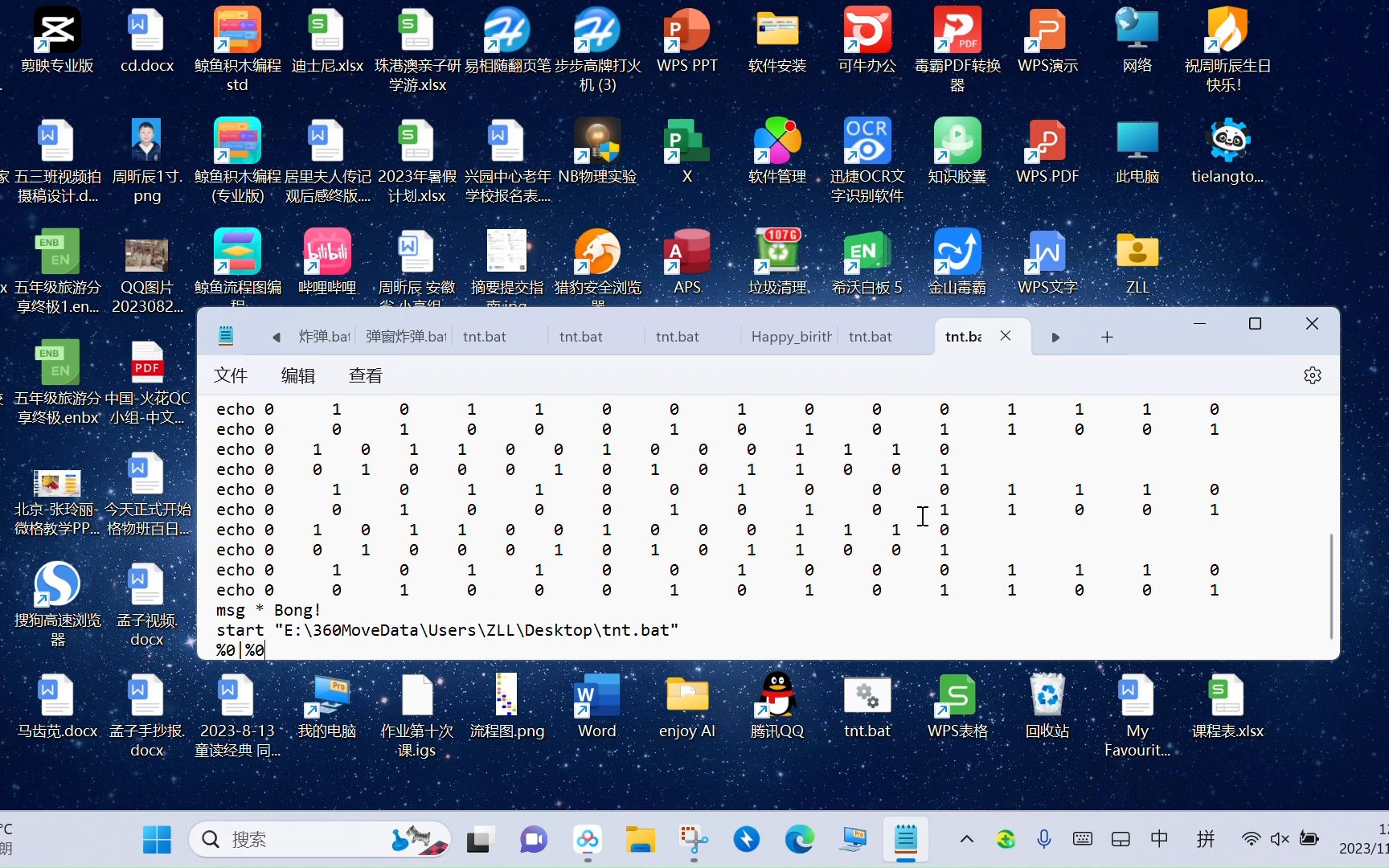Open tielangto panda desktop icon
This screenshot has width=1389, height=868.
coord(1227,151)
